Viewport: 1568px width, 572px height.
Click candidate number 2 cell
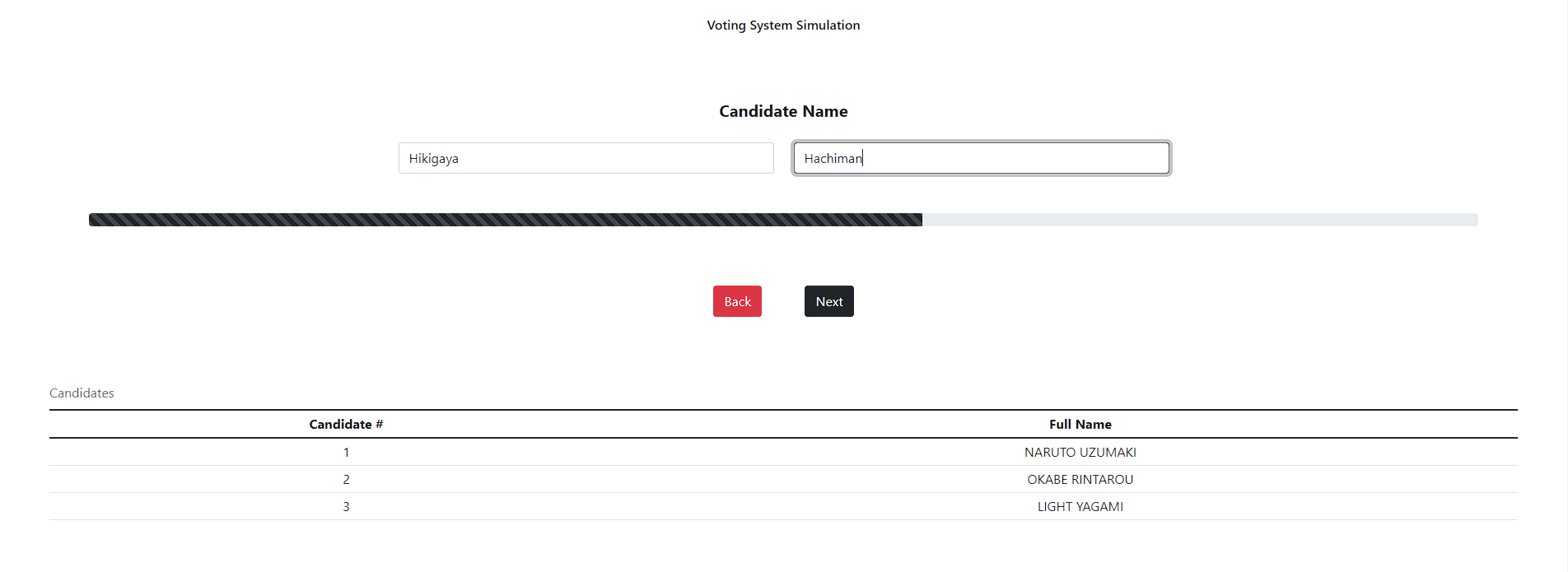pyautogui.click(x=346, y=480)
